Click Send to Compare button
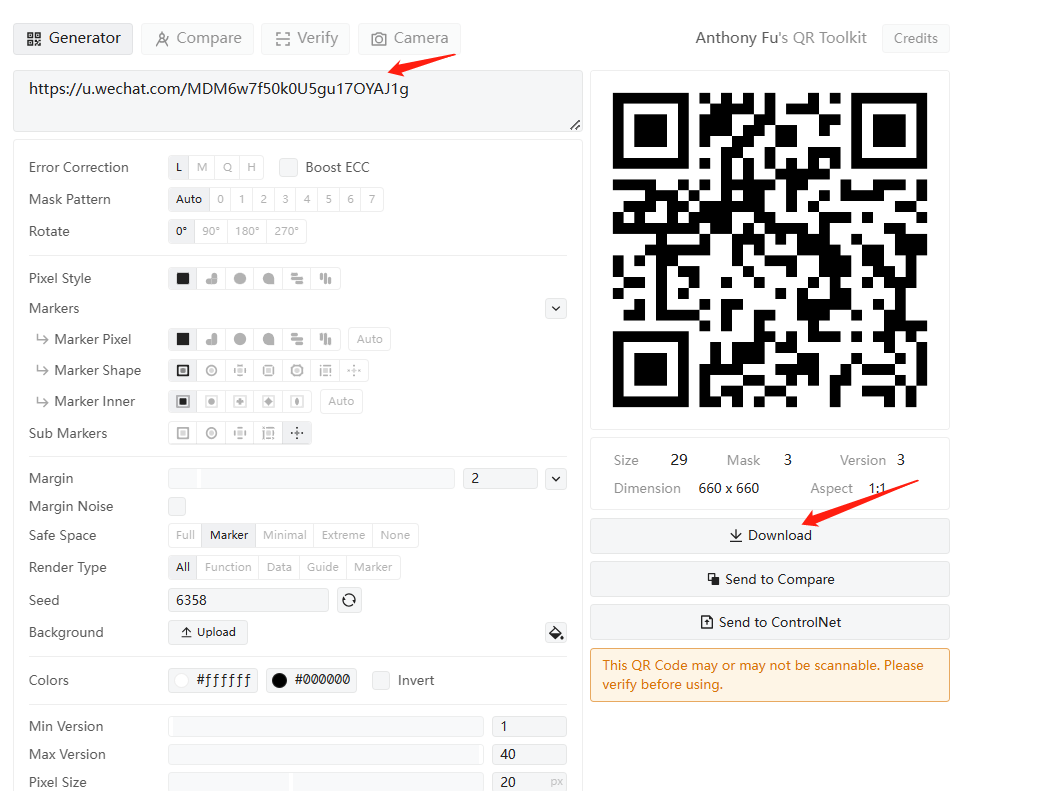 click(x=770, y=579)
